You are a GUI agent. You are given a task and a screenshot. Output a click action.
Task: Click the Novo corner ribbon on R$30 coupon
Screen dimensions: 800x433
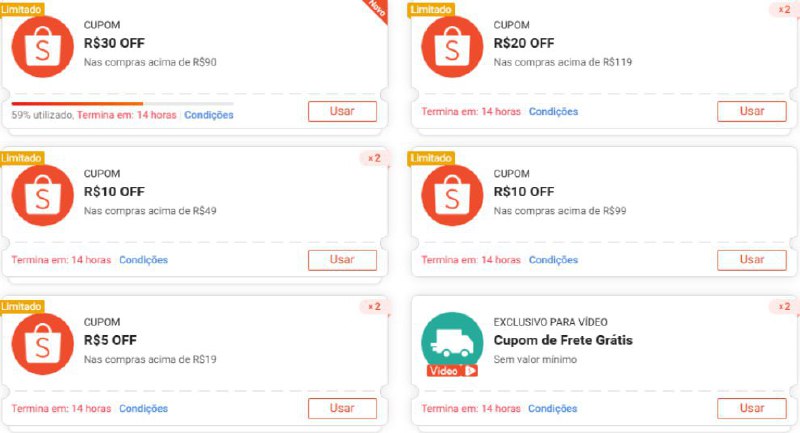pyautogui.click(x=377, y=9)
